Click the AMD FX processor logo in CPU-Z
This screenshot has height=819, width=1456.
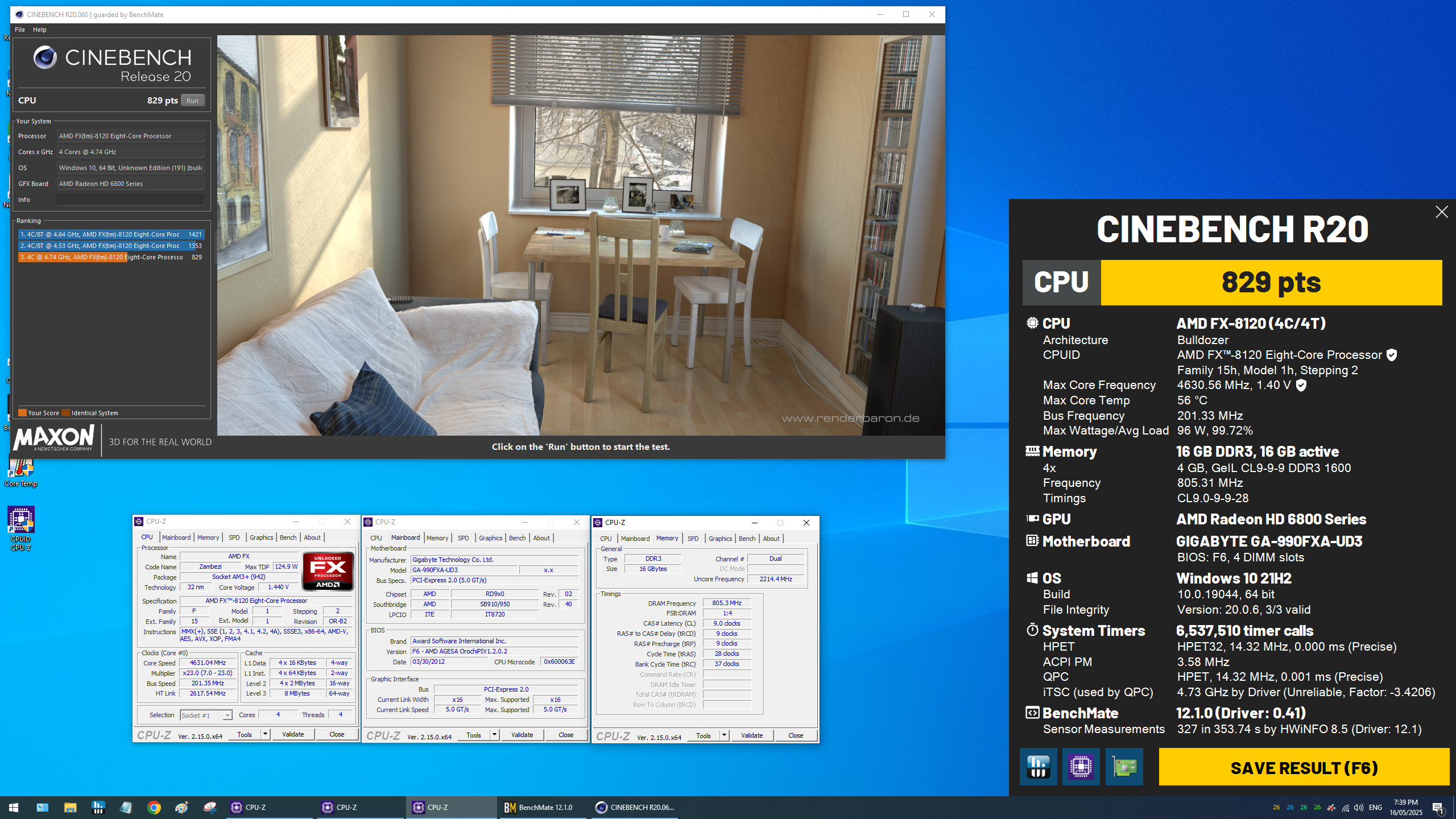[328, 572]
